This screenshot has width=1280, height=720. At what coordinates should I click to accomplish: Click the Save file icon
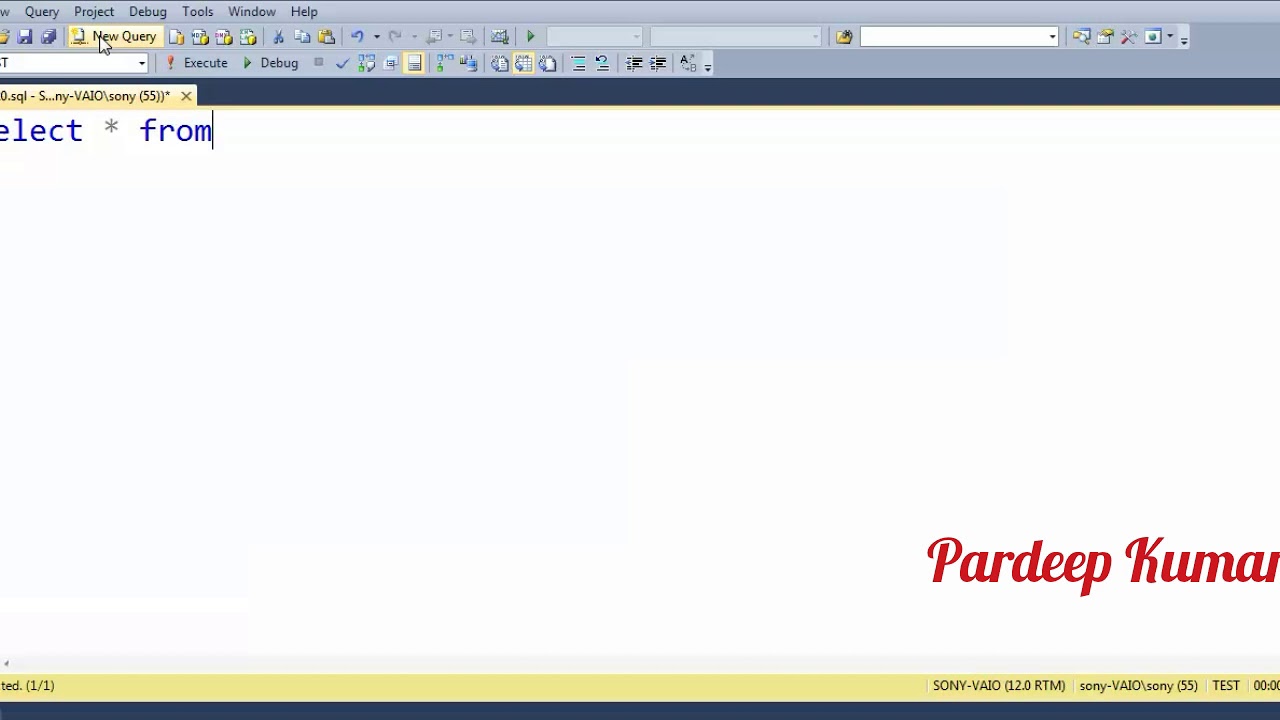25,37
